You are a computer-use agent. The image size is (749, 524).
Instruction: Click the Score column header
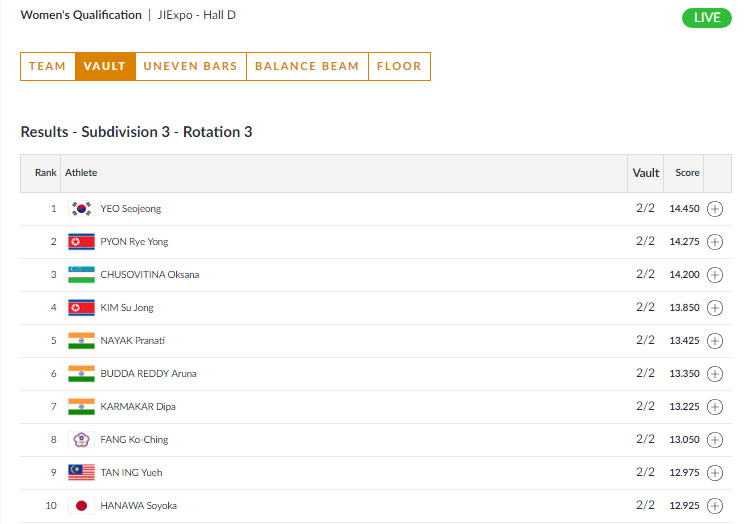pyautogui.click(x=687, y=173)
